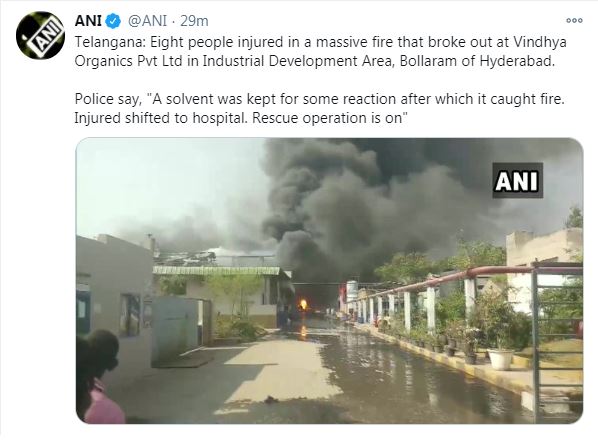The width and height of the screenshot is (598, 441).
Task: Visit the @ANI handle link
Action: 147,21
